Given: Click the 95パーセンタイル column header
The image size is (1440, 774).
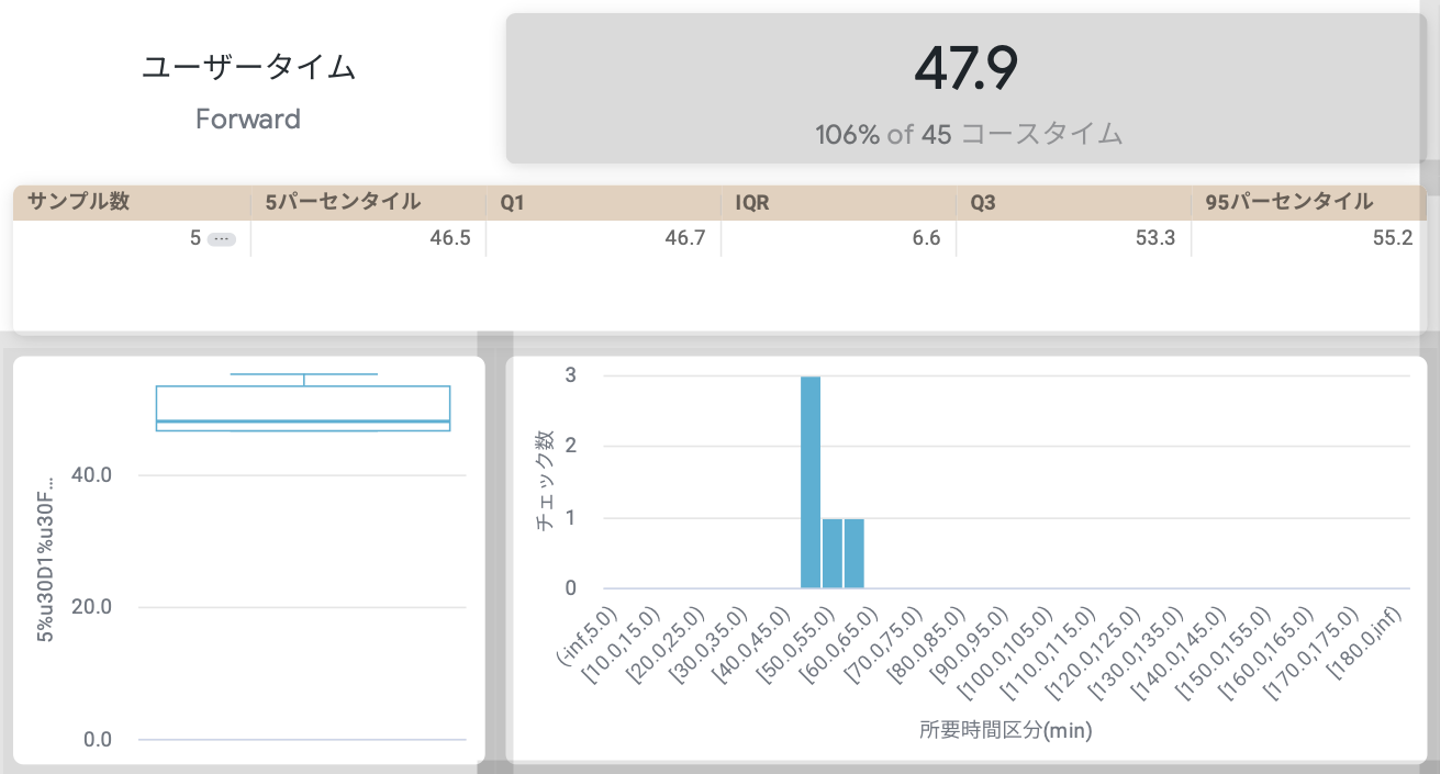Looking at the screenshot, I should click(1289, 202).
